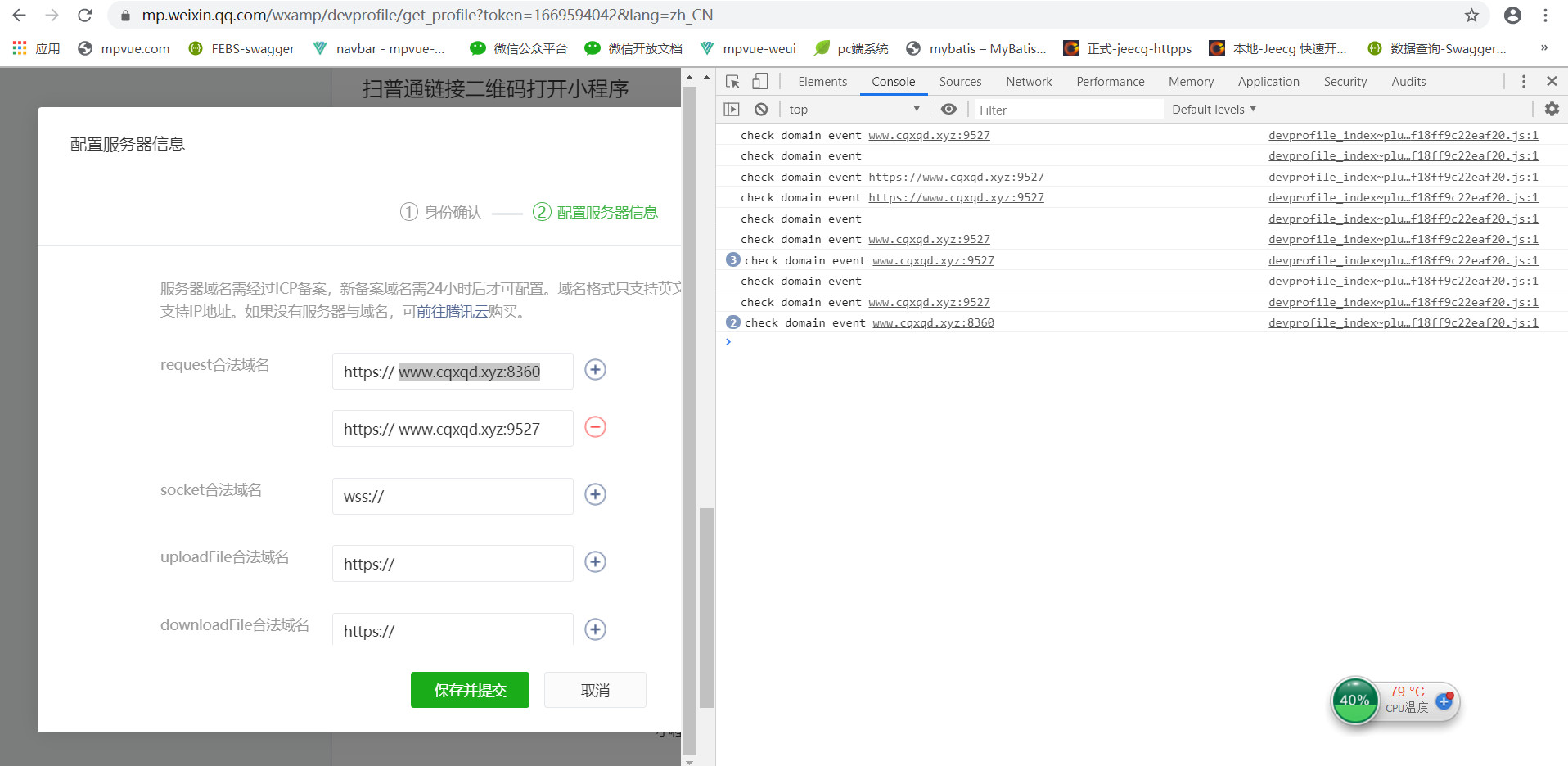Open console settings gear
Image resolution: width=1568 pixels, height=766 pixels.
click(x=1552, y=109)
